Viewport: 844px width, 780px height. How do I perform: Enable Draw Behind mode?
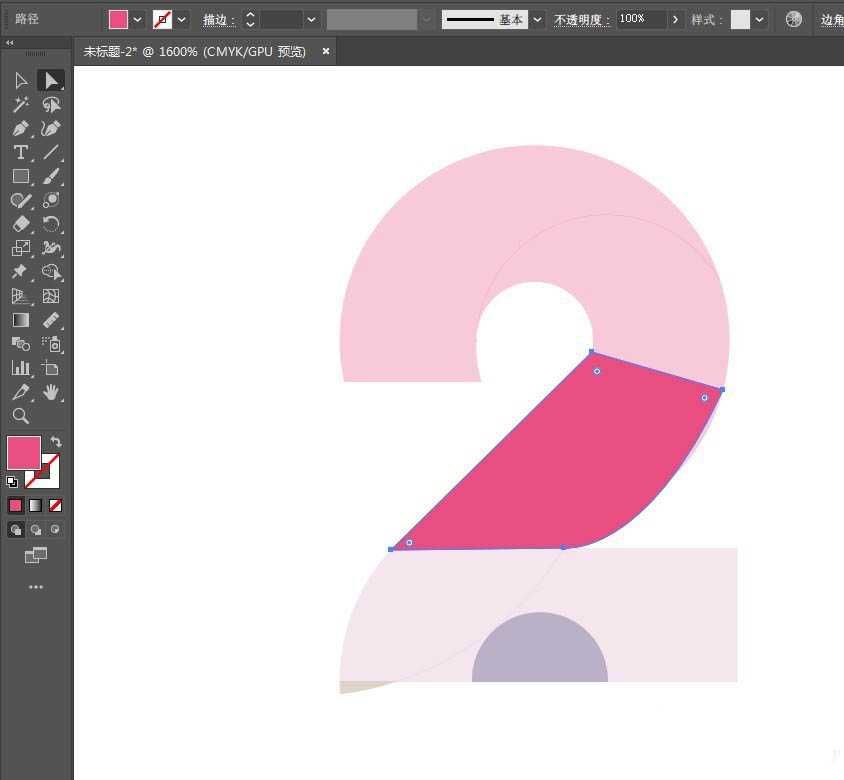(36, 530)
